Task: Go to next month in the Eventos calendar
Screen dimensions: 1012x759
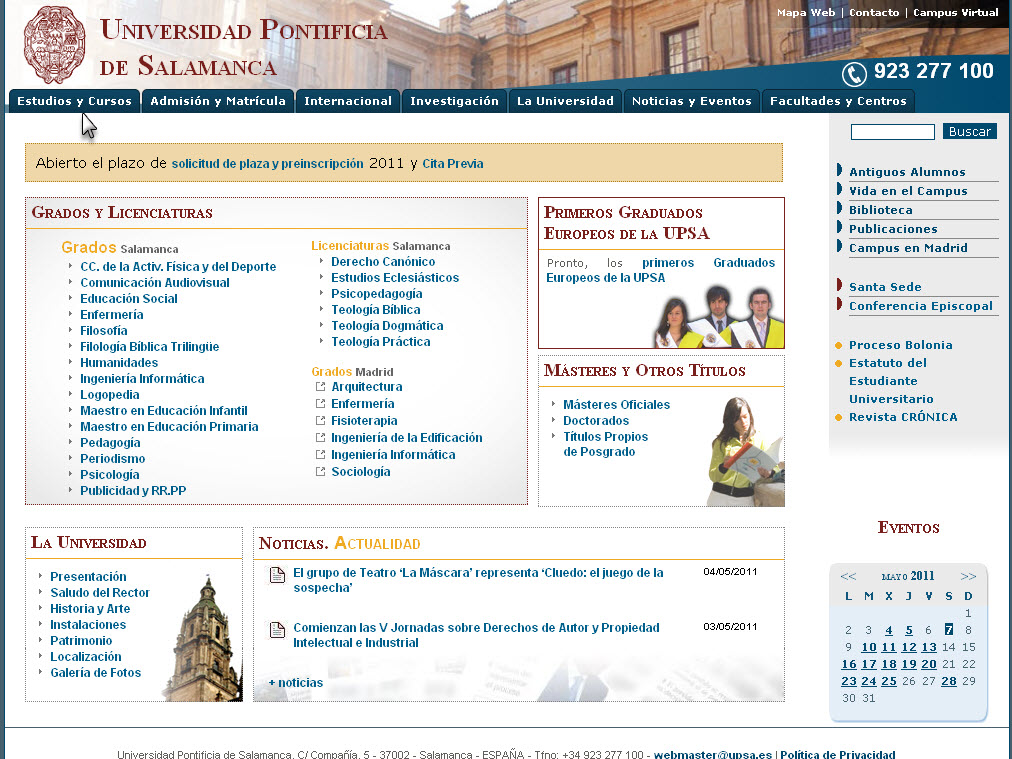Action: tap(968, 576)
